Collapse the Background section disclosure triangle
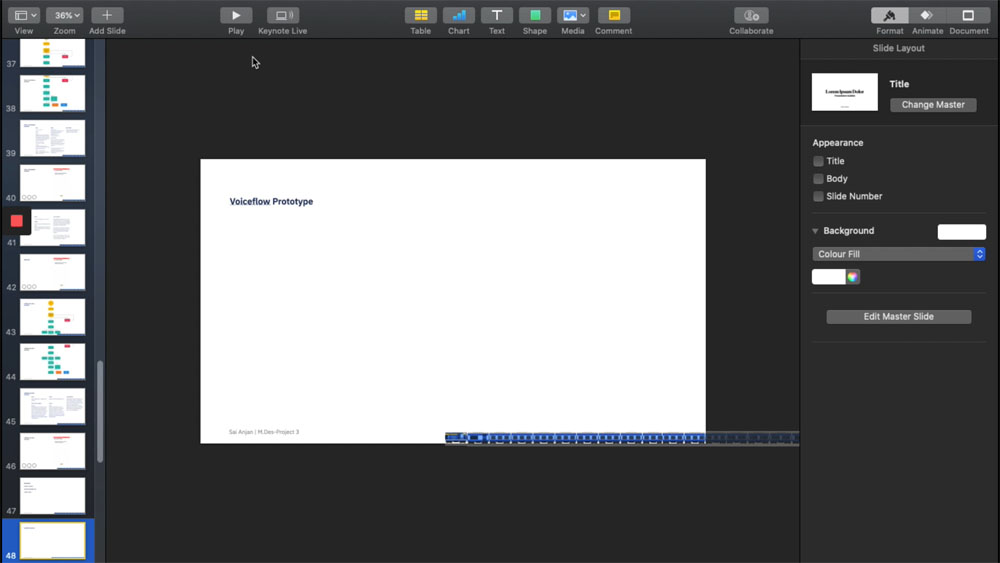The width and height of the screenshot is (1000, 563). [815, 231]
